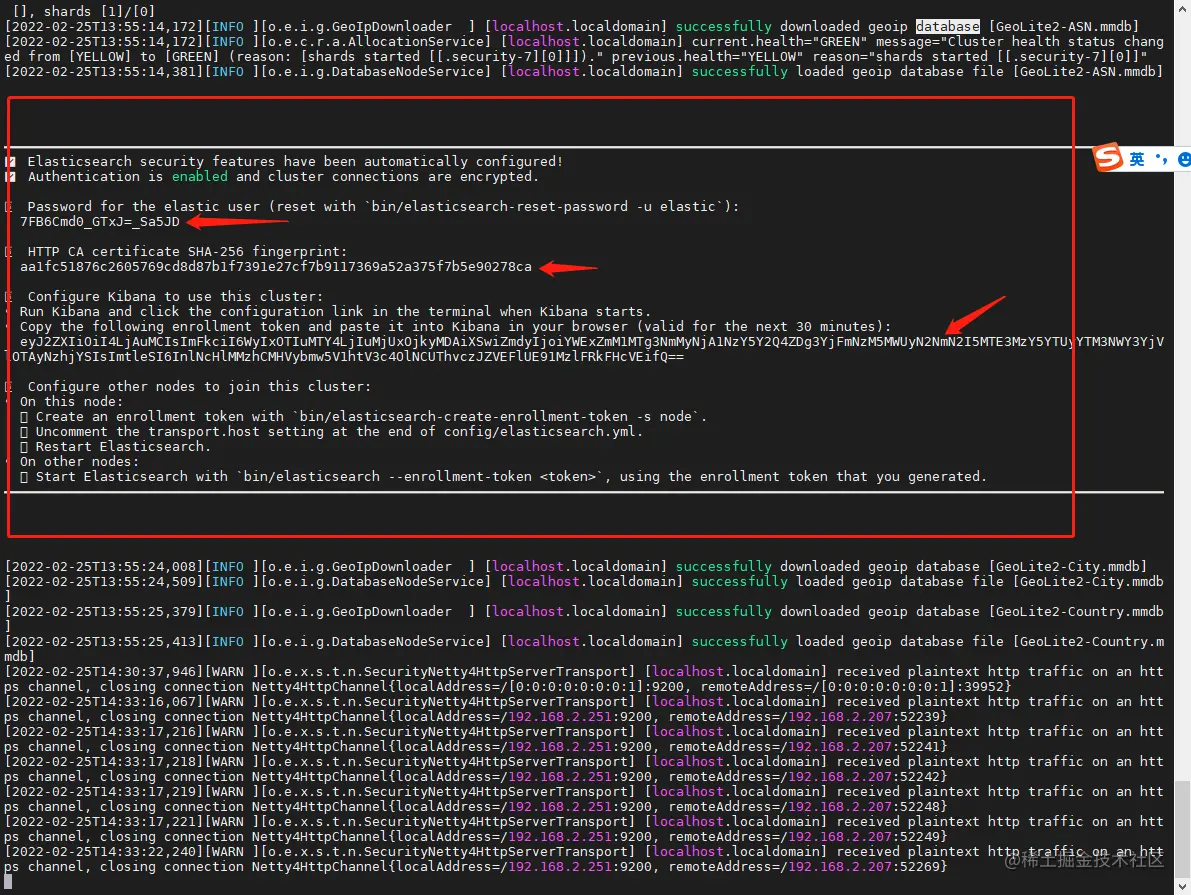This screenshot has width=1191, height=895.
Task: Click the green word 'enabled'
Action: pos(200,176)
